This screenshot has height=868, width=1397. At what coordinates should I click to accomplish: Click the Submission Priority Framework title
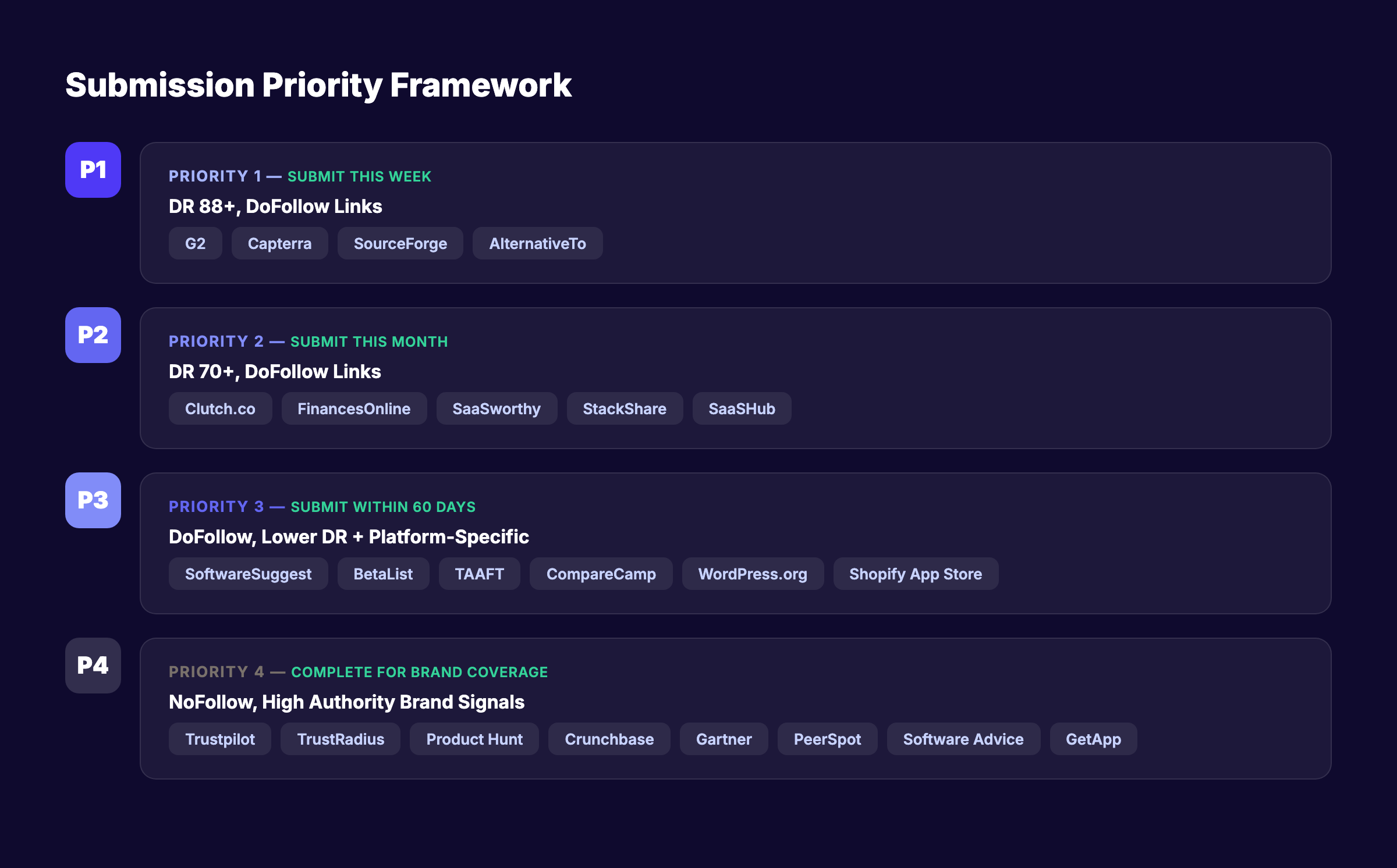(x=318, y=85)
